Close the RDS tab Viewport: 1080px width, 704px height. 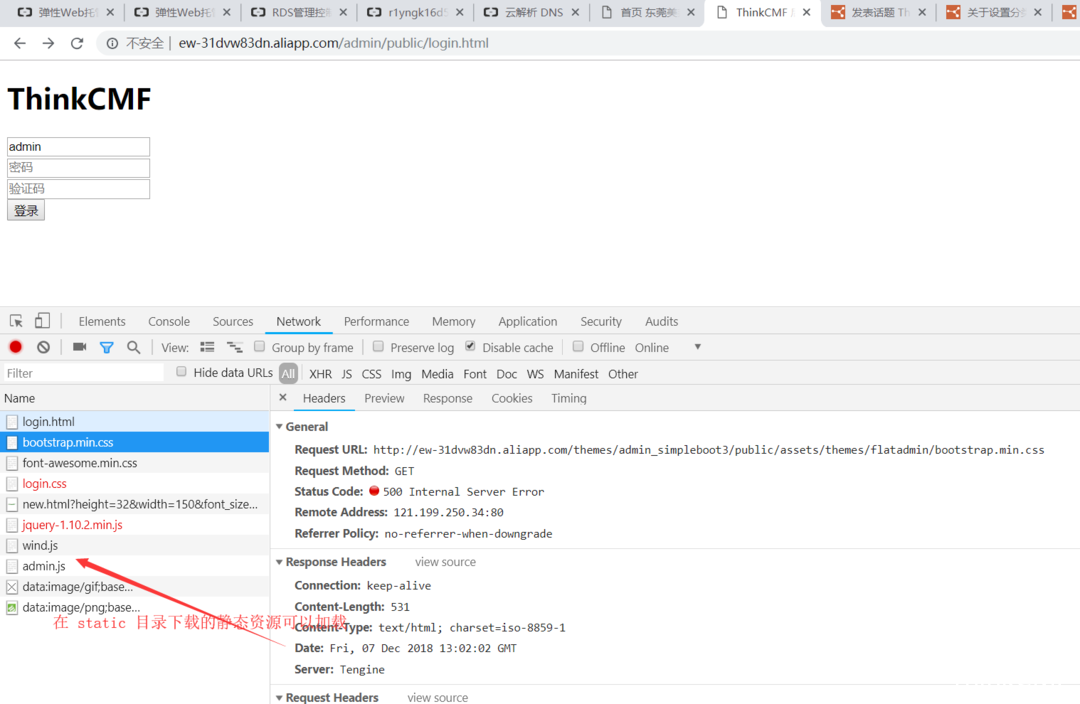click(343, 12)
